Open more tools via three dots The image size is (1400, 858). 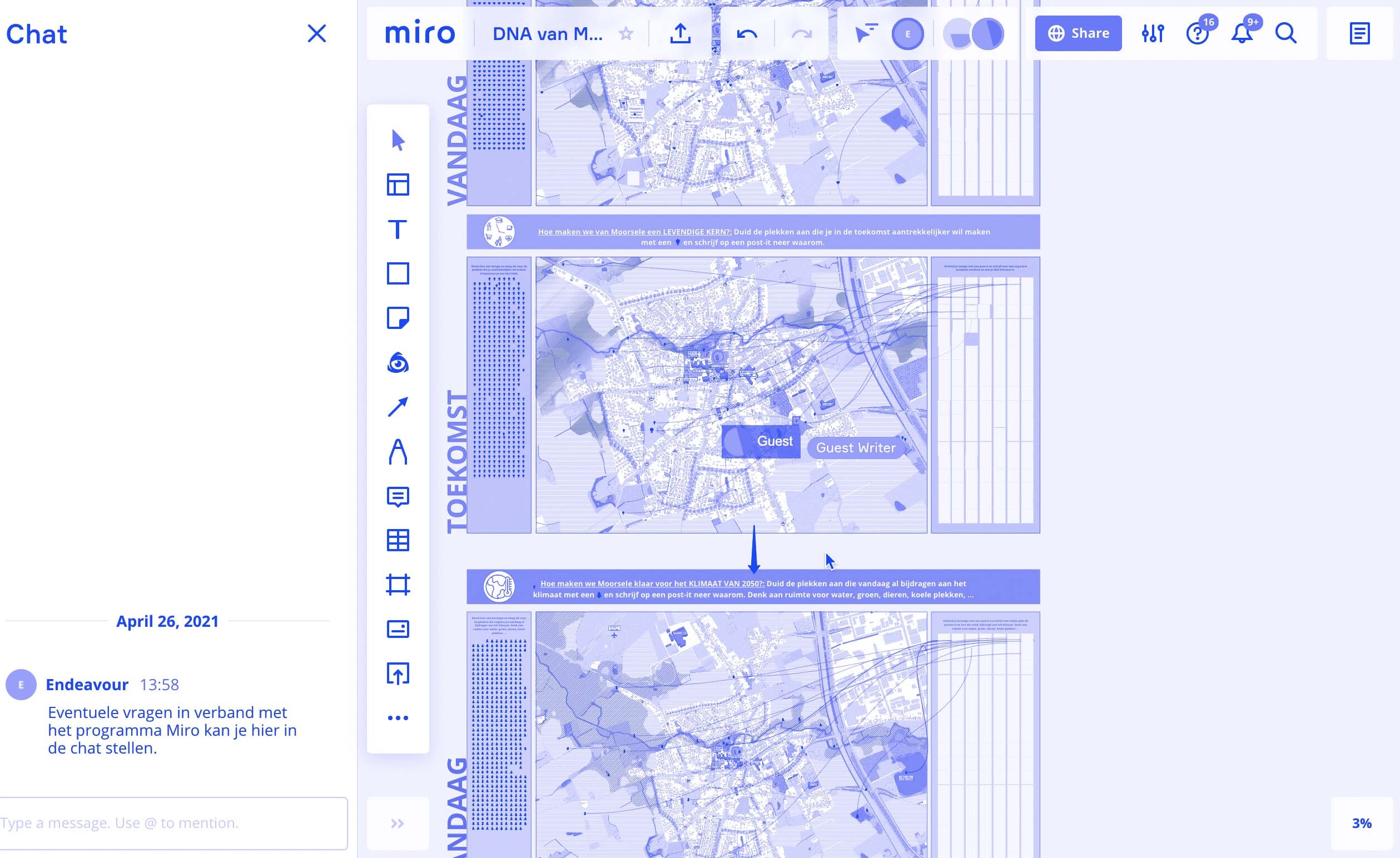point(398,719)
